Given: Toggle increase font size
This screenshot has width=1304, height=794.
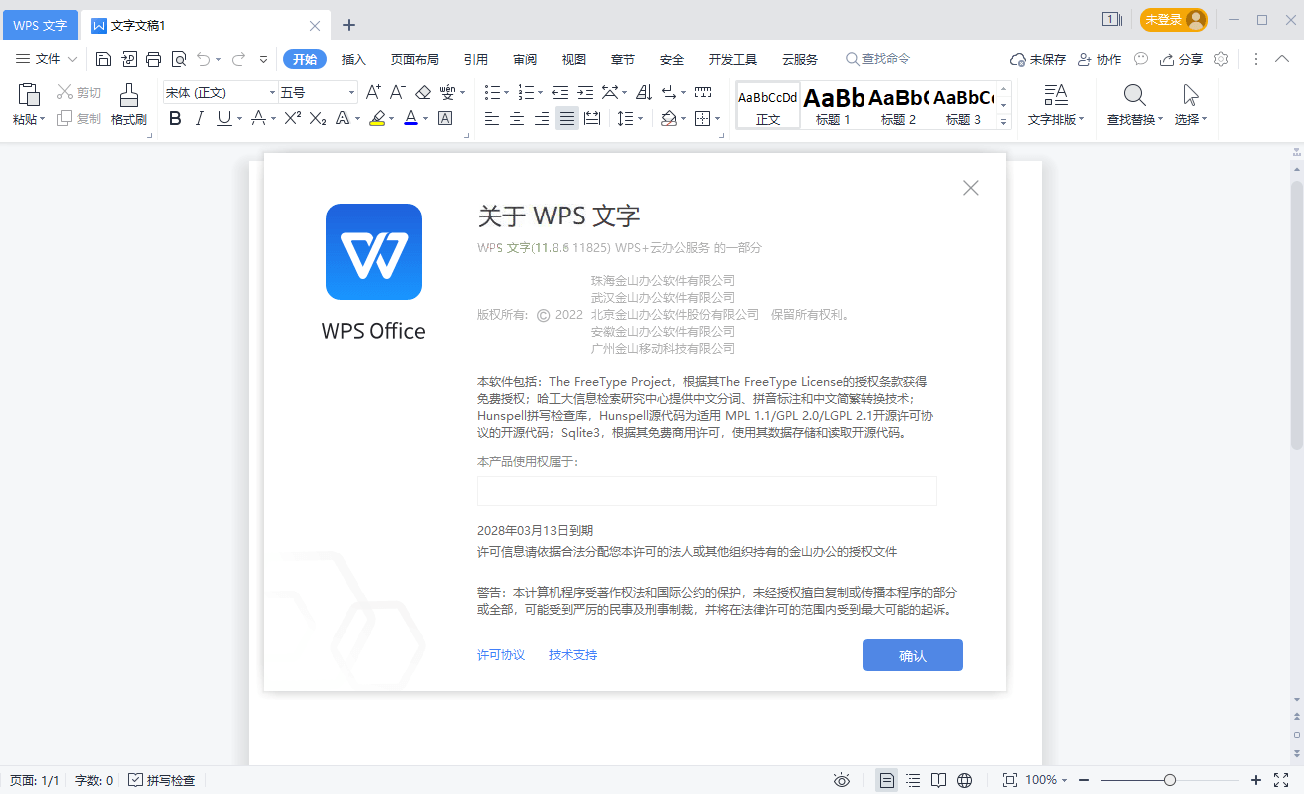Looking at the screenshot, I should (371, 90).
